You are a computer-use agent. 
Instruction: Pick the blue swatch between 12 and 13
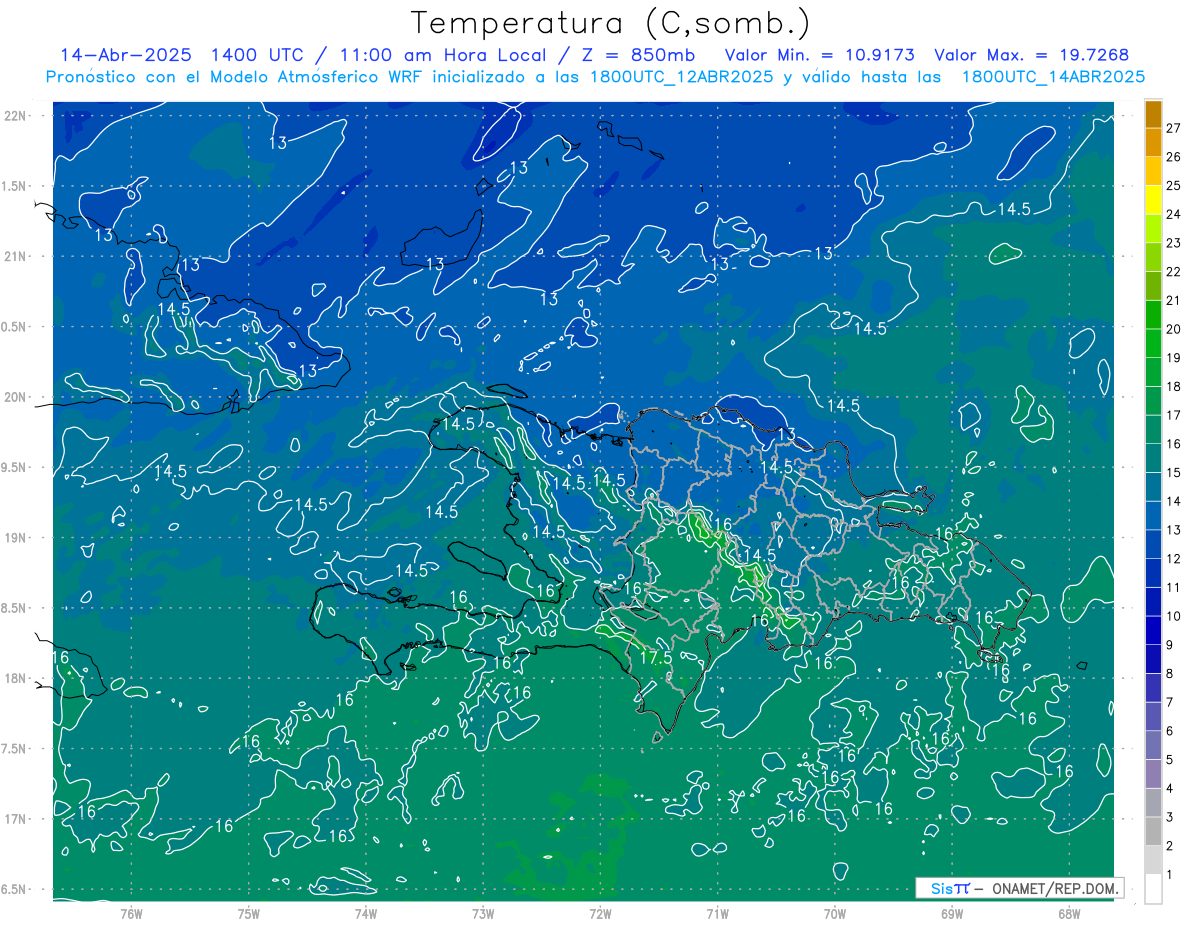(1153, 544)
